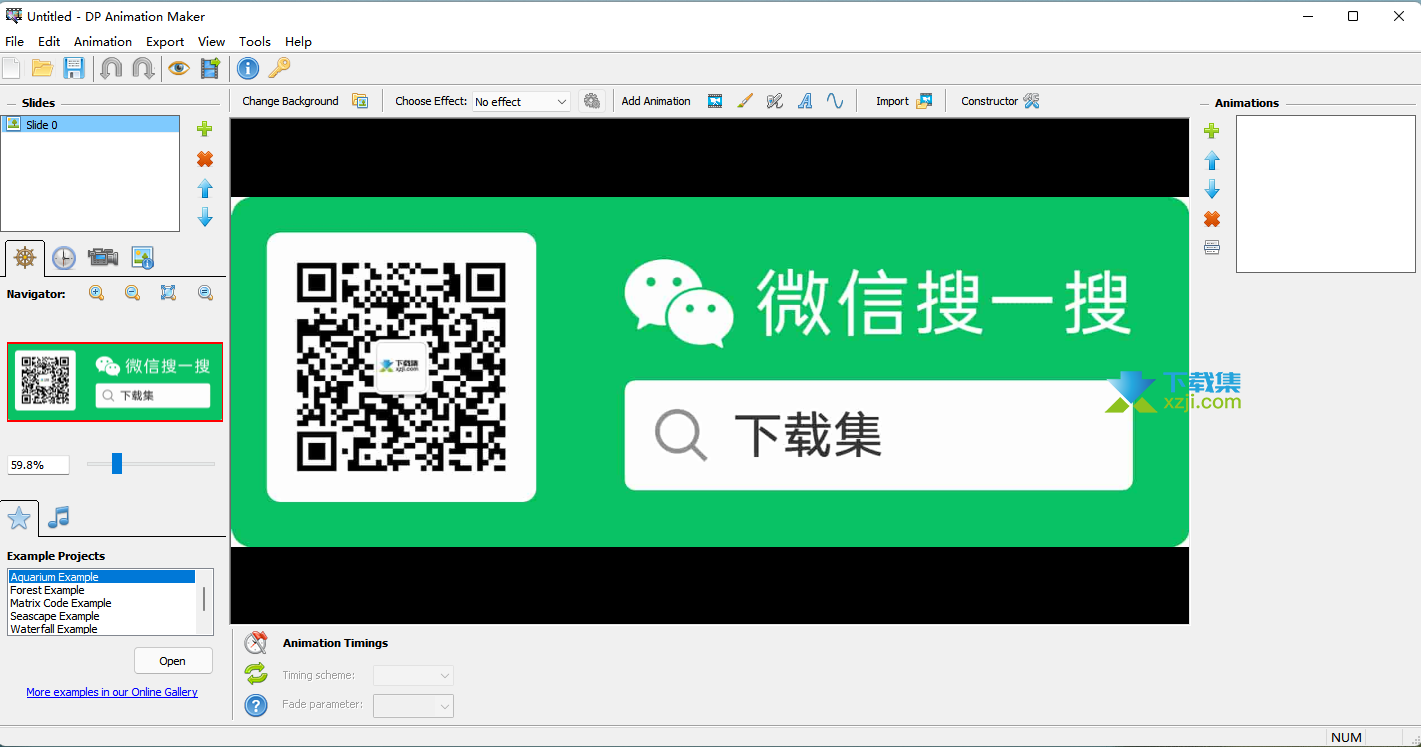
Task: Click the zoom slider handle
Action: click(x=116, y=464)
